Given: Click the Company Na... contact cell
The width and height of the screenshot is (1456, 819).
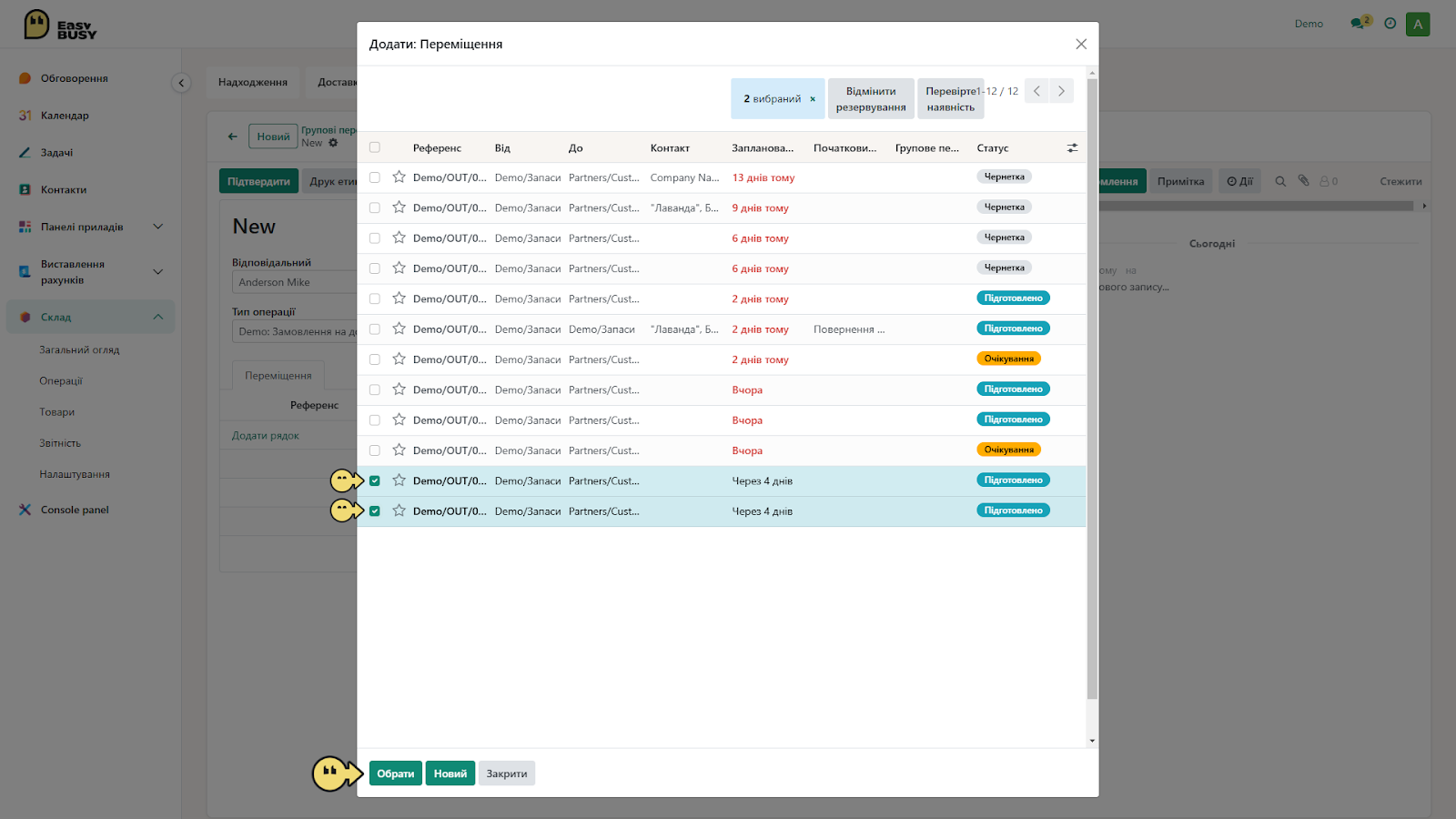Looking at the screenshot, I should 684,177.
